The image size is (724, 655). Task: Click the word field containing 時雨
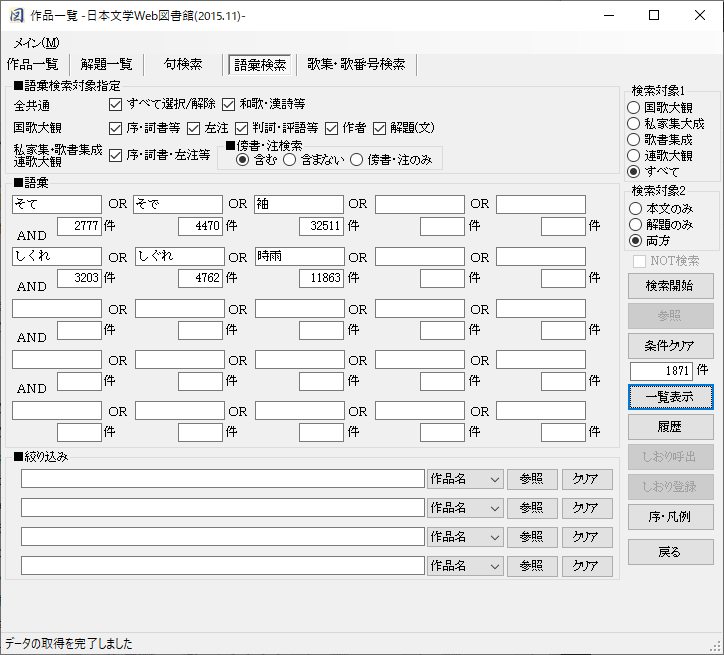click(x=299, y=257)
